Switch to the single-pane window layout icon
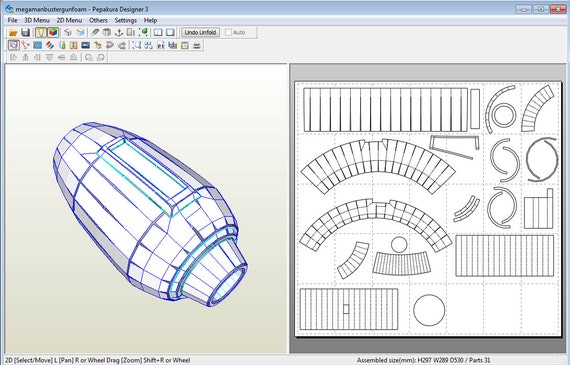 pos(170,32)
